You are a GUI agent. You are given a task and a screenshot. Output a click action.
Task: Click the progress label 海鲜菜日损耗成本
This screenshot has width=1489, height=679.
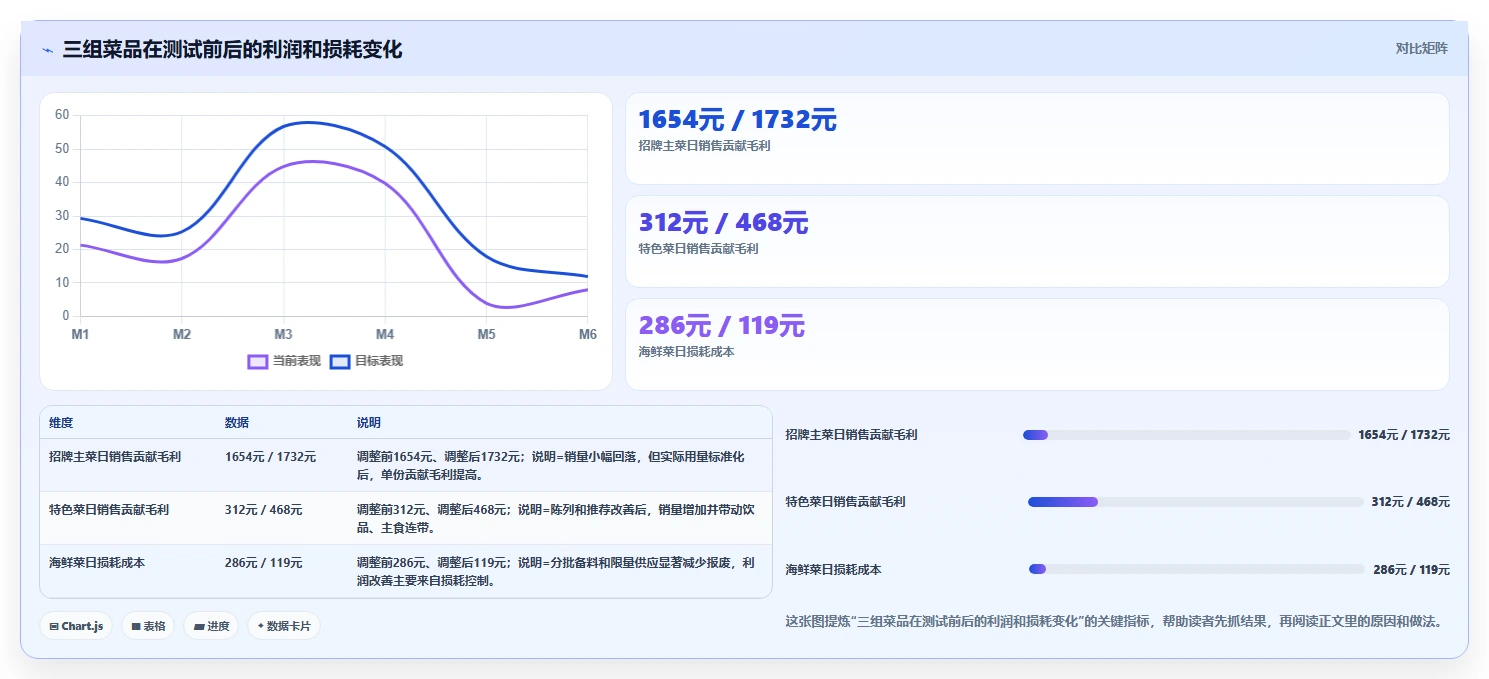pyautogui.click(x=834, y=569)
